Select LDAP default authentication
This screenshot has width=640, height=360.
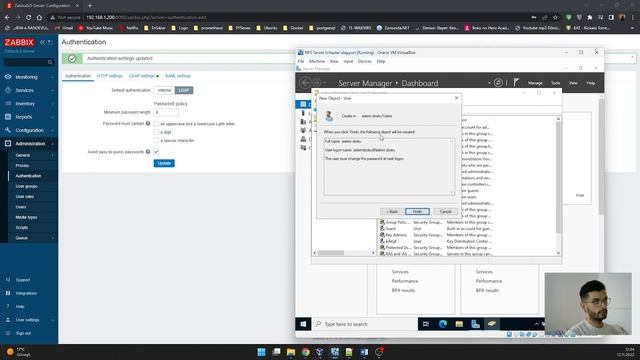click(184, 90)
